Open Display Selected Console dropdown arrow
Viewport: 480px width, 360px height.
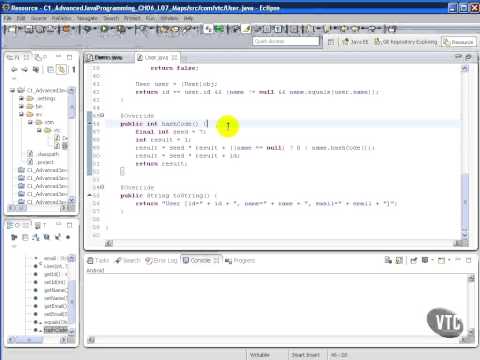(432, 260)
